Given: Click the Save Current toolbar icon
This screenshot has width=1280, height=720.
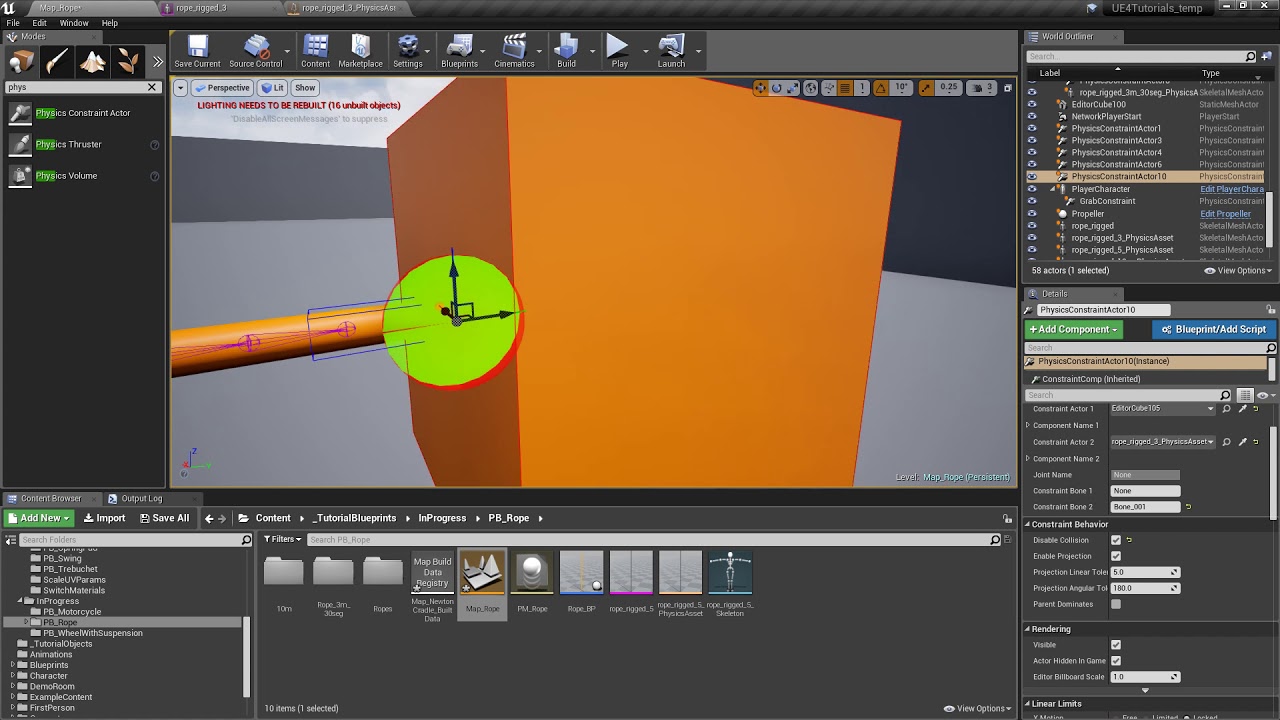Looking at the screenshot, I should (197, 51).
